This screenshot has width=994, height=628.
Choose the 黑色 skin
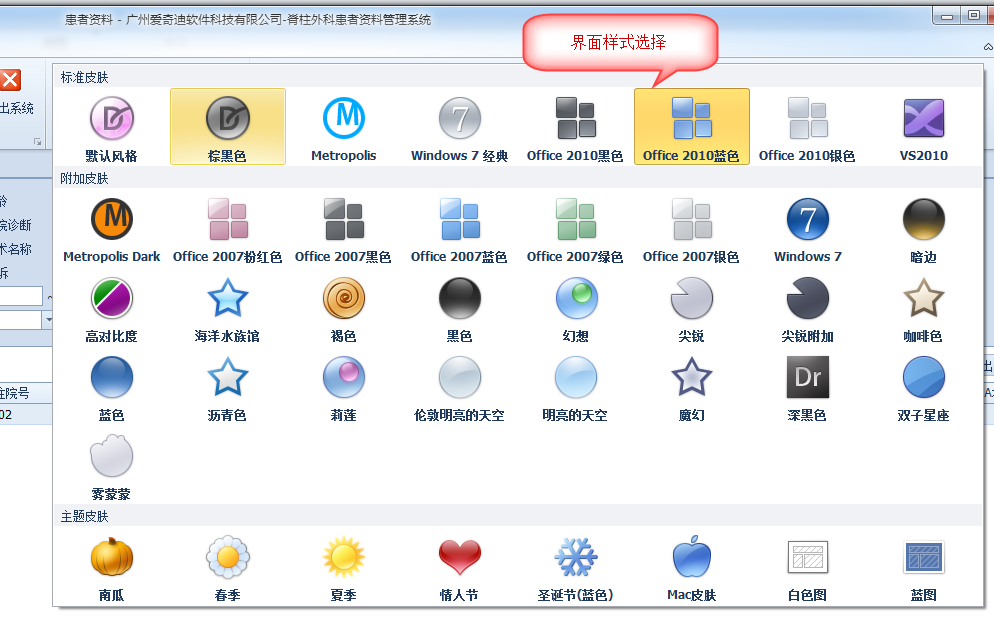pos(460,309)
